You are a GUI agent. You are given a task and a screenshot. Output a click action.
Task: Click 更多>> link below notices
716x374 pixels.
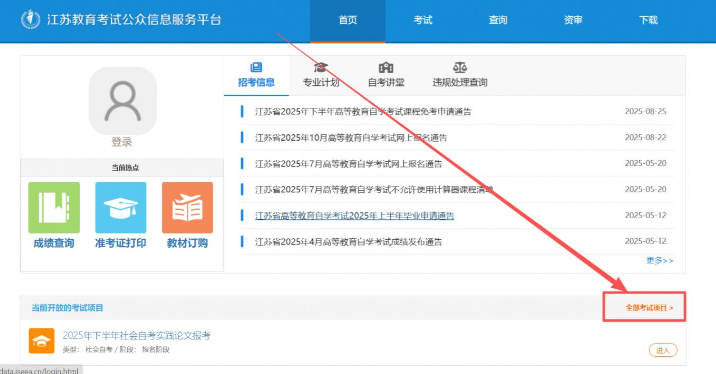point(659,260)
